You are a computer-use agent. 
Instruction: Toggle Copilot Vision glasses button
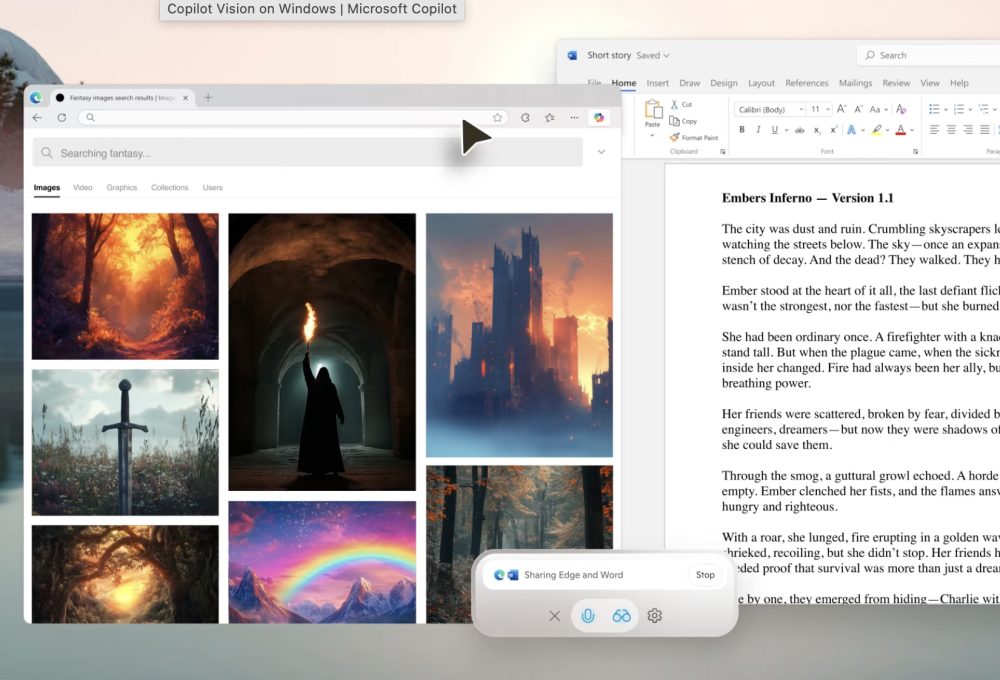(x=621, y=616)
